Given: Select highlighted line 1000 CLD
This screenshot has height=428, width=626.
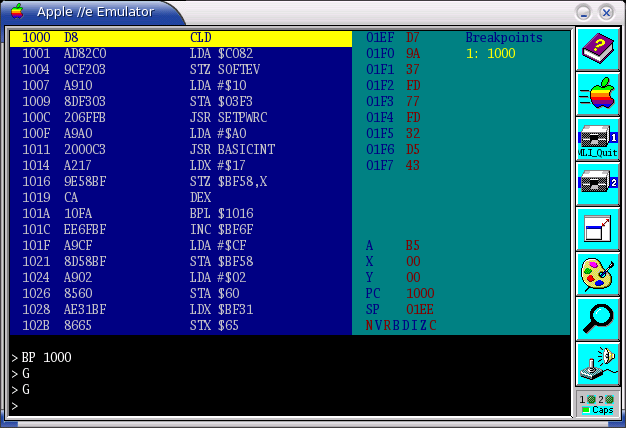Looking at the screenshot, I should point(181,38).
